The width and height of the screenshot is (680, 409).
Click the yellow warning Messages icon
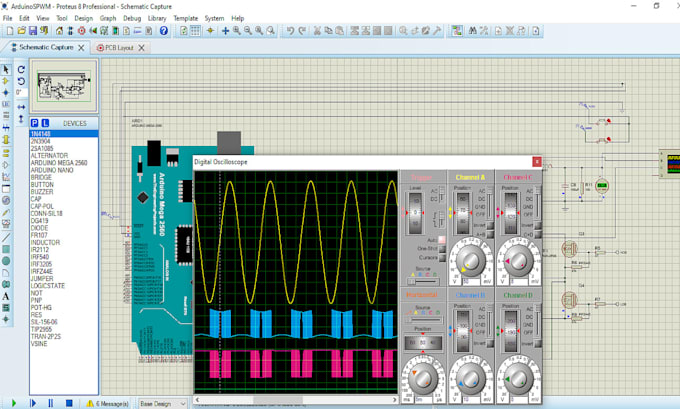click(90, 403)
